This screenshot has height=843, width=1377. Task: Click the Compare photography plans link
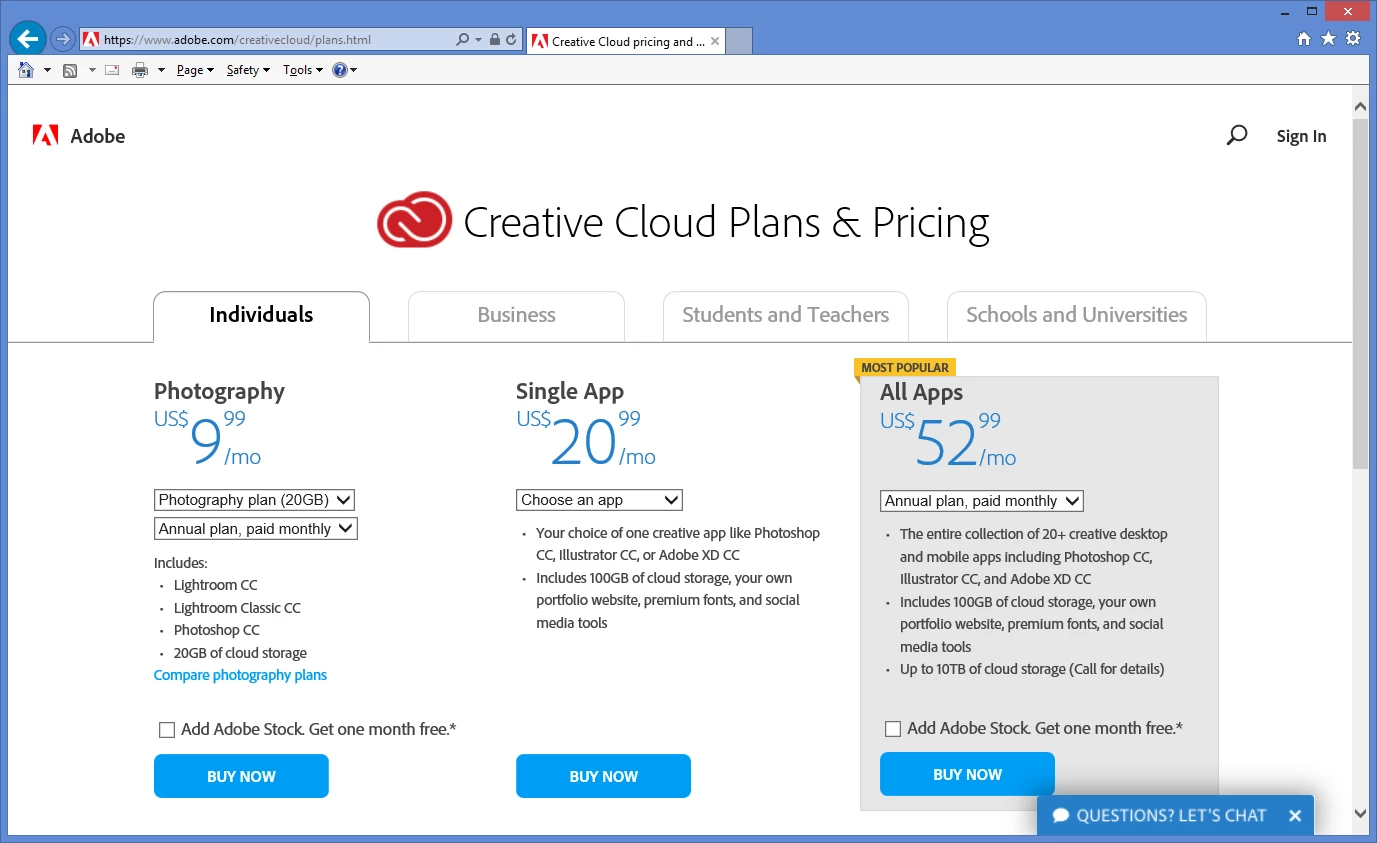coord(240,675)
